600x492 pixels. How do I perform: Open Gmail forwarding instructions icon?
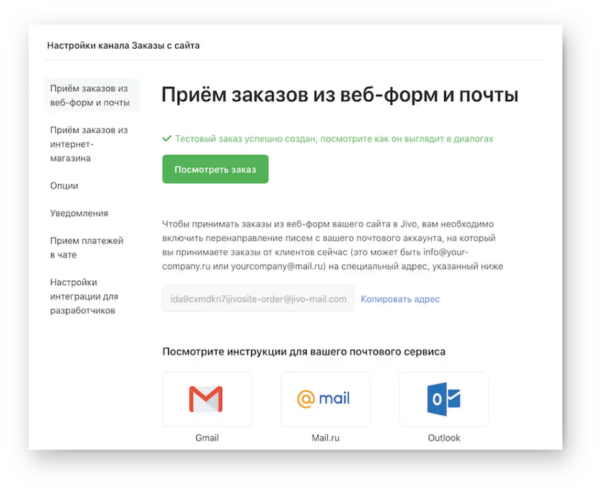point(207,399)
